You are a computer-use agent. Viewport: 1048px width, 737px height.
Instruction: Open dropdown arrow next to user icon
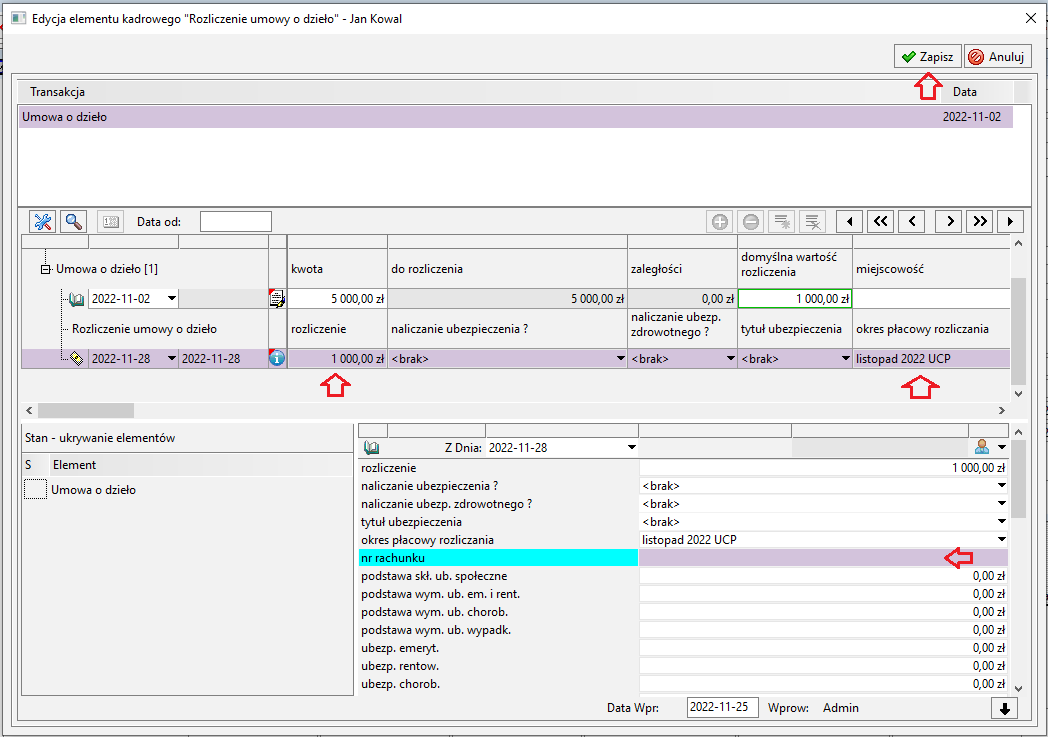coord(1001,447)
